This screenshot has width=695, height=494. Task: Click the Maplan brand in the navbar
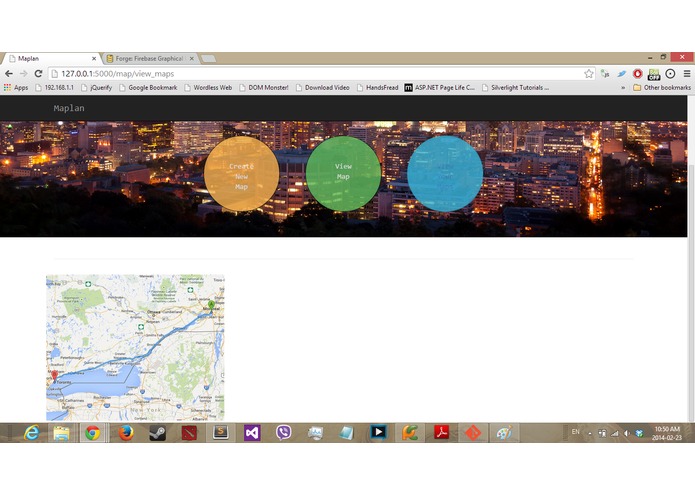coord(69,108)
